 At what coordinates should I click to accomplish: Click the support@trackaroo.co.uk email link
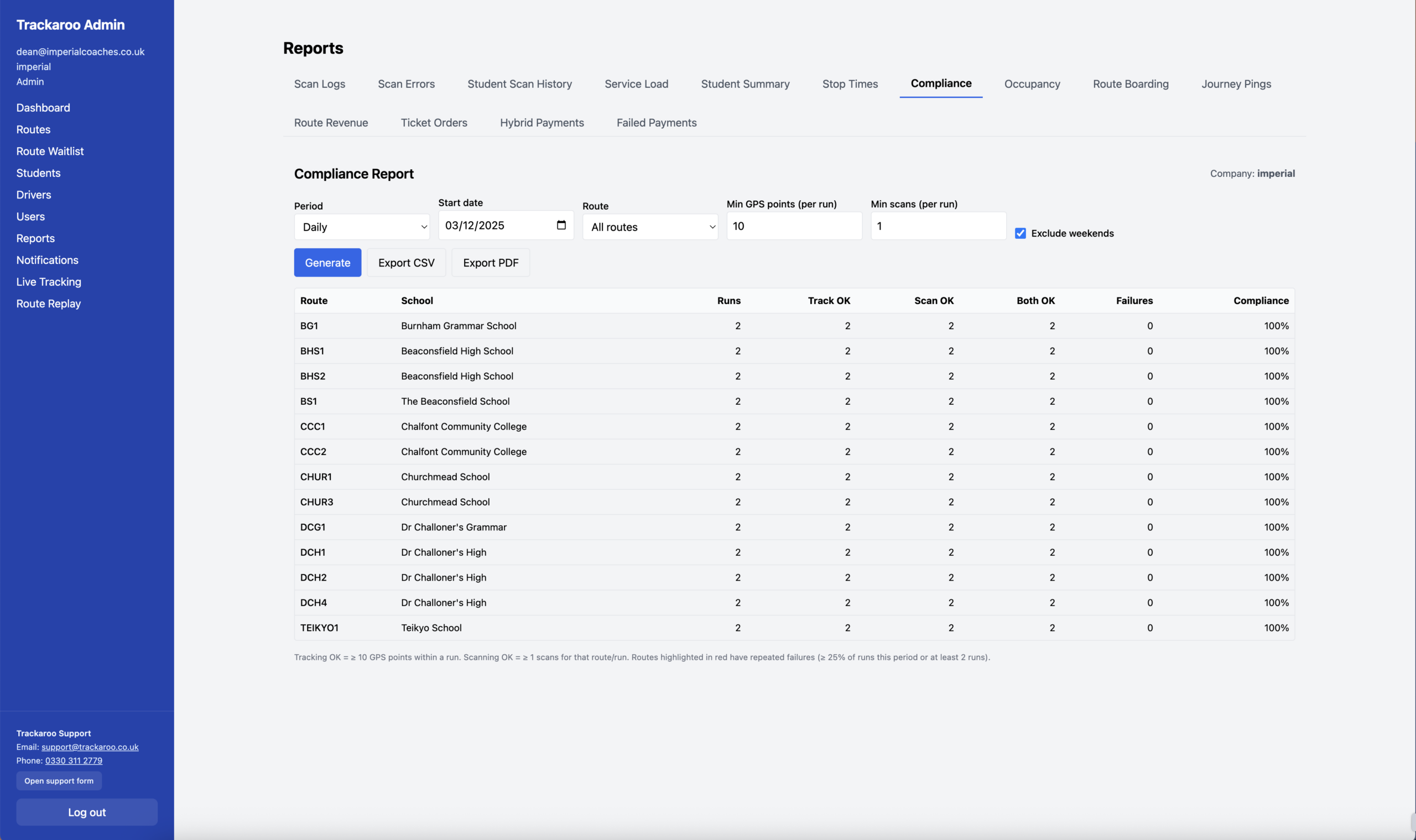pyautogui.click(x=90, y=747)
